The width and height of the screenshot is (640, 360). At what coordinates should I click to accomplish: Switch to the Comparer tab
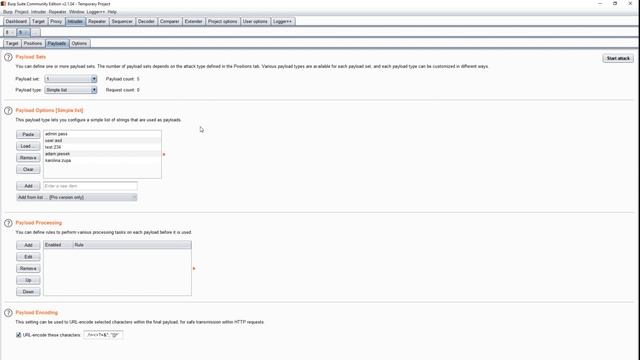point(169,21)
